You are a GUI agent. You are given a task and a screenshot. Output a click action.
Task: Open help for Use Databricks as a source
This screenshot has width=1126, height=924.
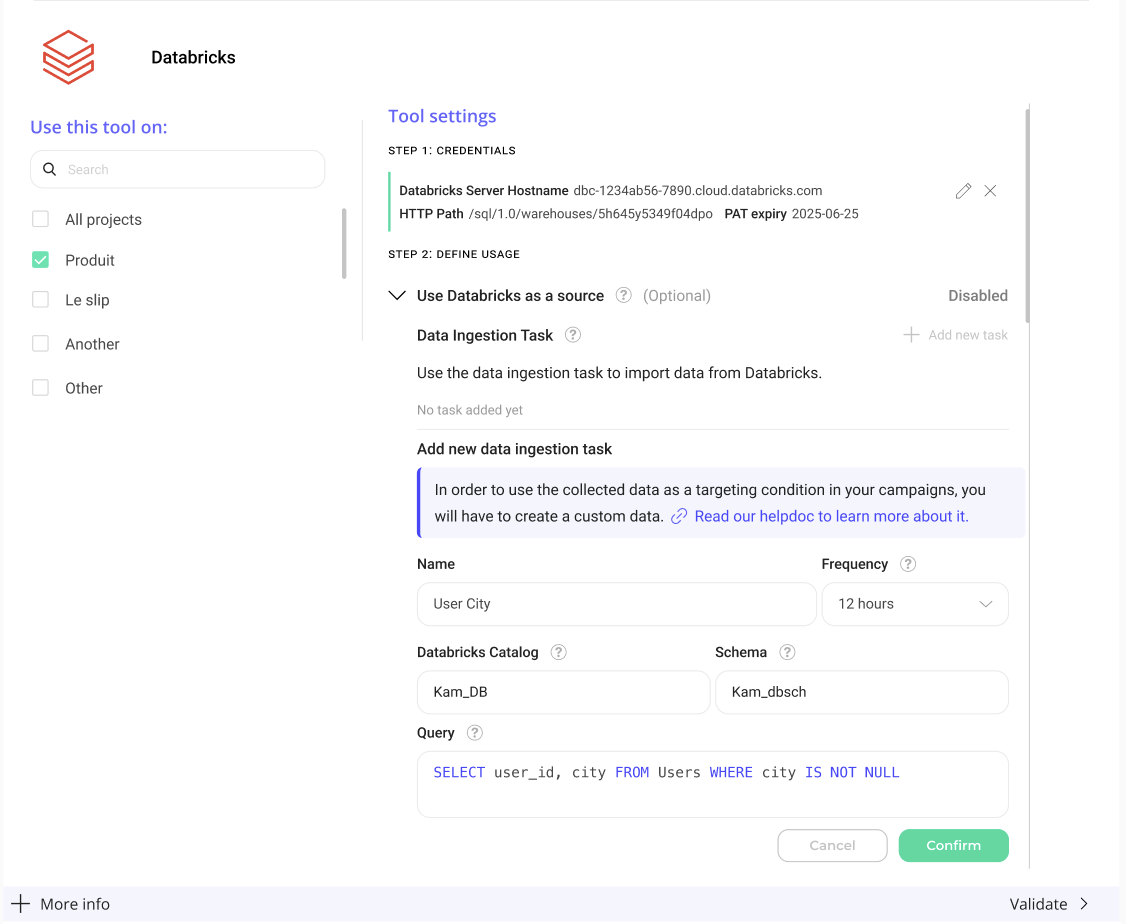[x=624, y=296]
